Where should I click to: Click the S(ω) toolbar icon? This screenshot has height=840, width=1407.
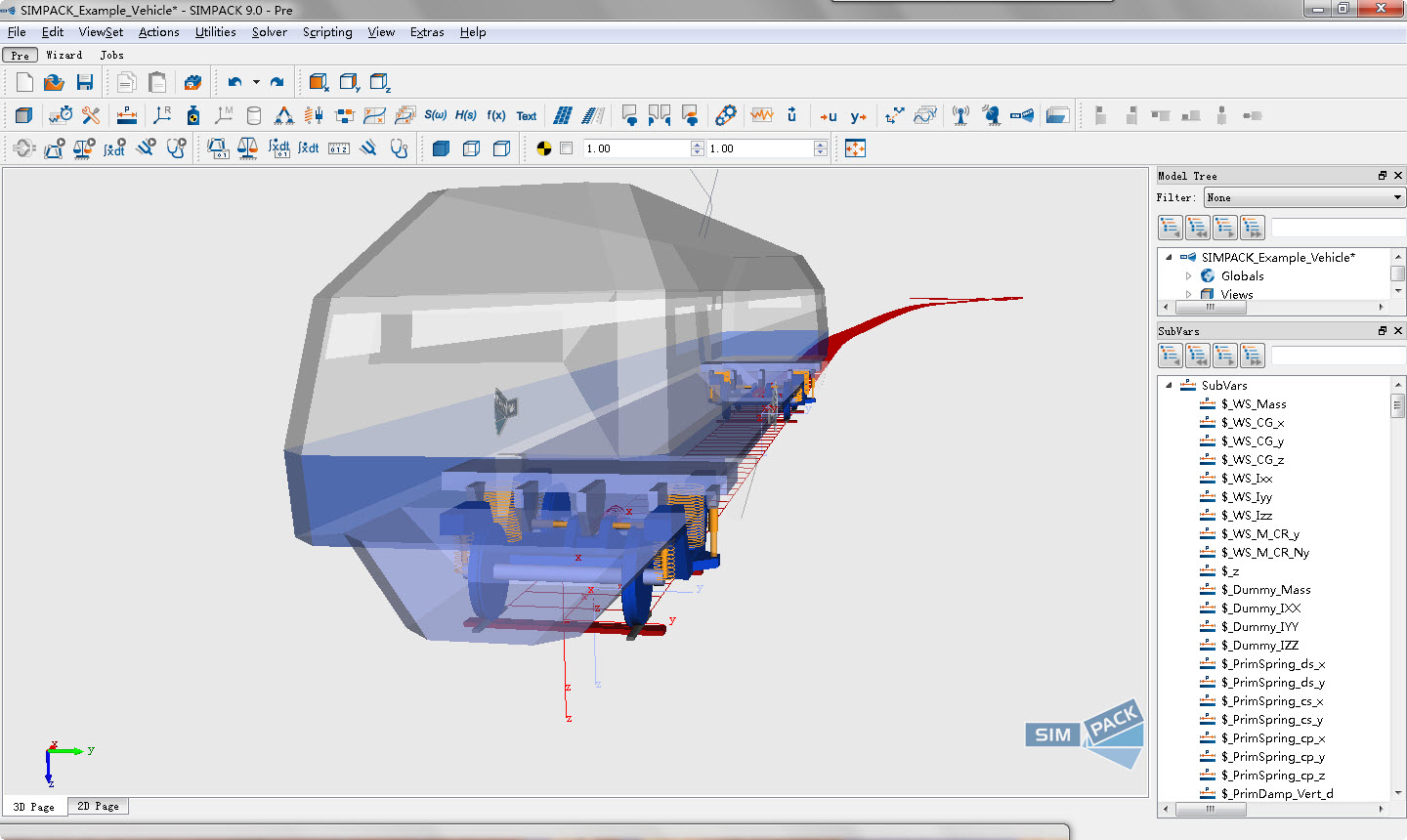point(435,115)
